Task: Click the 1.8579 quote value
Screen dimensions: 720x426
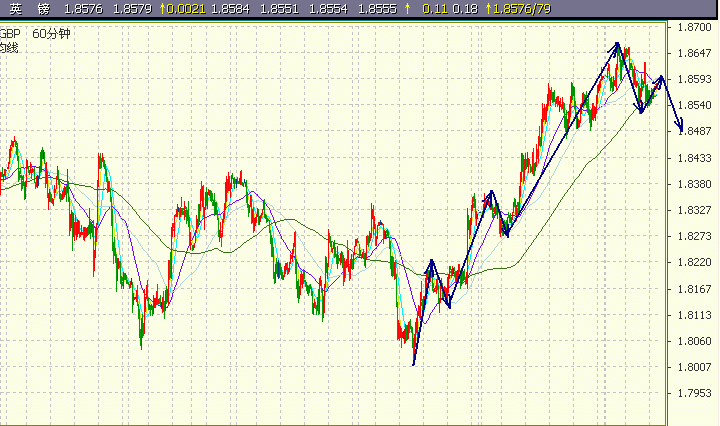Action: pyautogui.click(x=132, y=9)
